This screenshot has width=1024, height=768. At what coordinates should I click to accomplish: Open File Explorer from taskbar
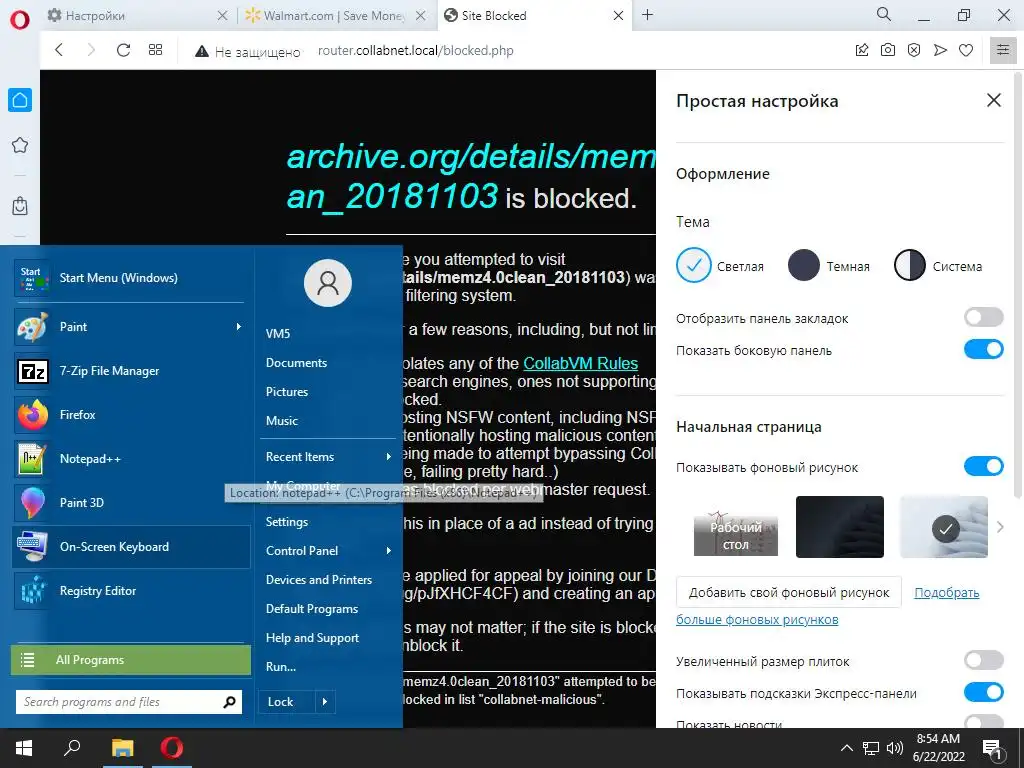(122, 748)
